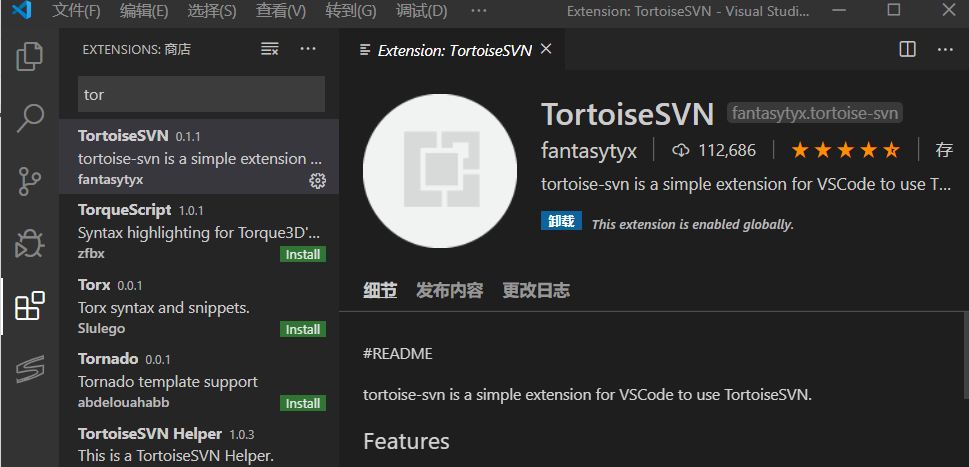Click the download count 112,686
The width and height of the screenshot is (969, 467).
pos(714,150)
